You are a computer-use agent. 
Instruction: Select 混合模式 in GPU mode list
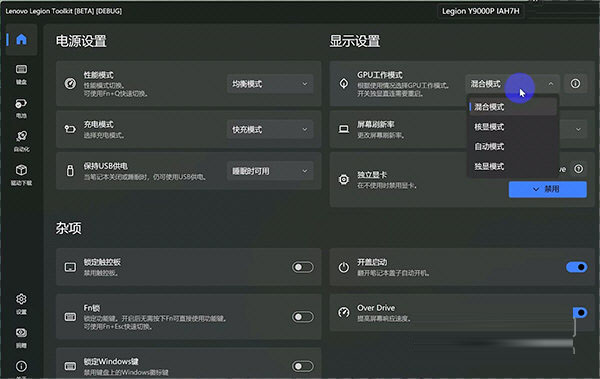click(513, 107)
